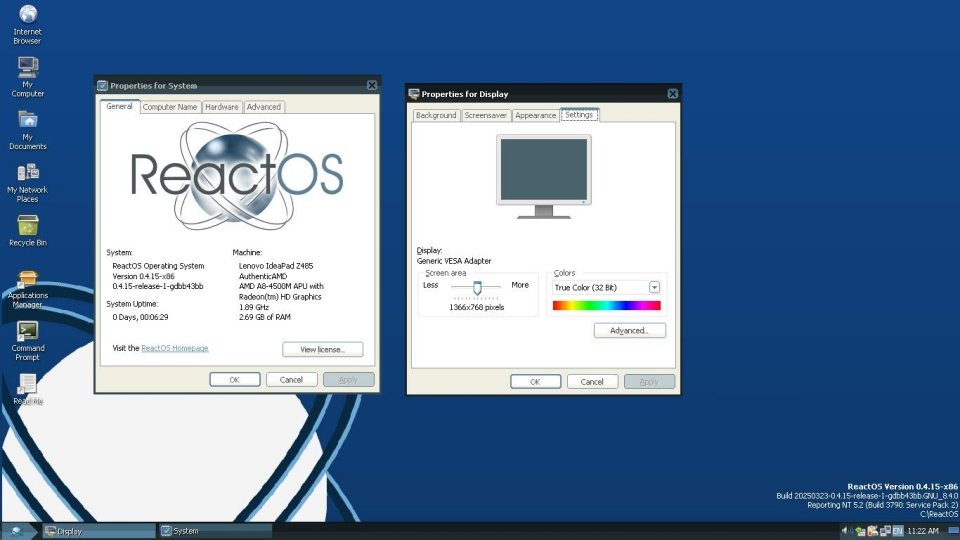Click the Lenovo IdeaPad Z485 text
This screenshot has width=960, height=540.
point(276,266)
